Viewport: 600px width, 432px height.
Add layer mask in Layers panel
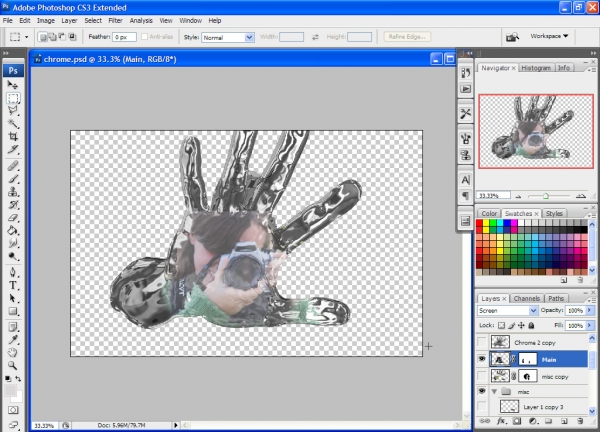[517, 421]
